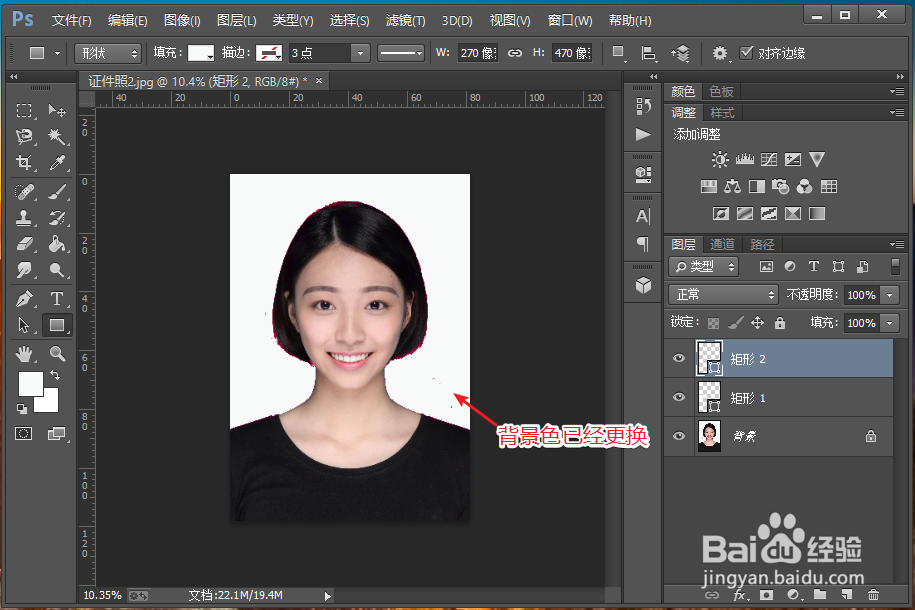
Task: Hide the 矩形 1 layer
Action: point(680,398)
